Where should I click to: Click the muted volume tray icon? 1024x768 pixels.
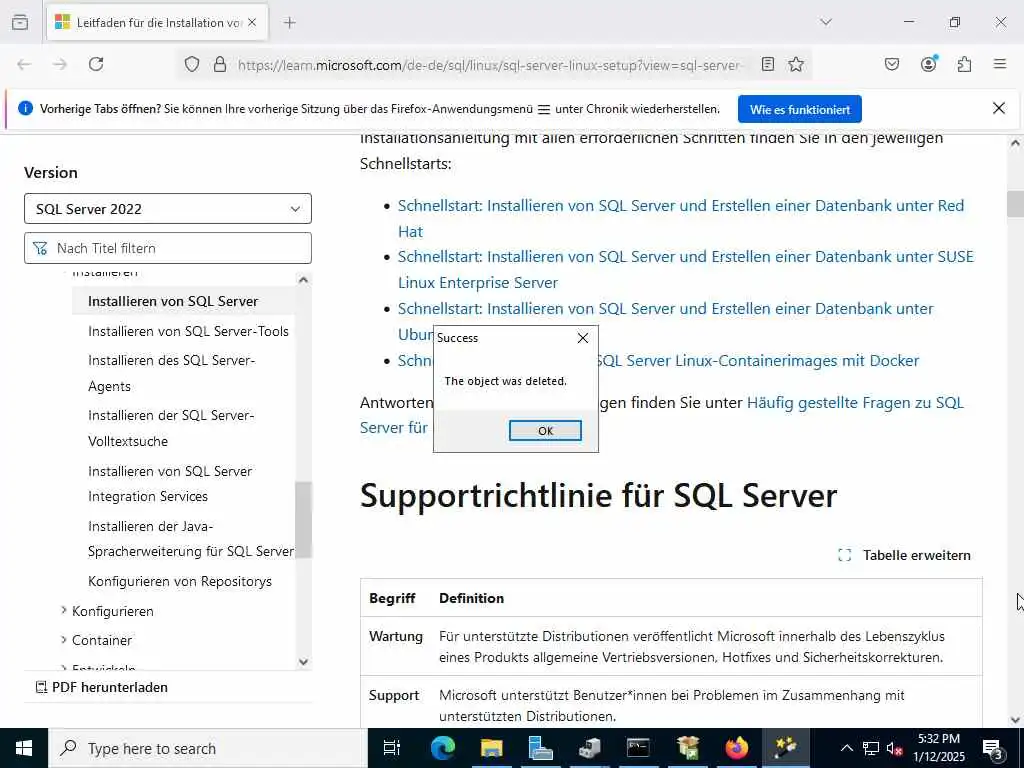coord(895,748)
